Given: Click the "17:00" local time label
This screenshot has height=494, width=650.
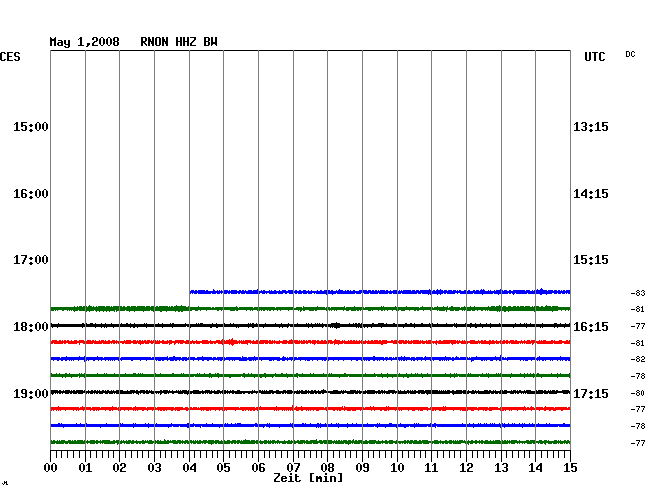Looking at the screenshot, I should tap(31, 260).
